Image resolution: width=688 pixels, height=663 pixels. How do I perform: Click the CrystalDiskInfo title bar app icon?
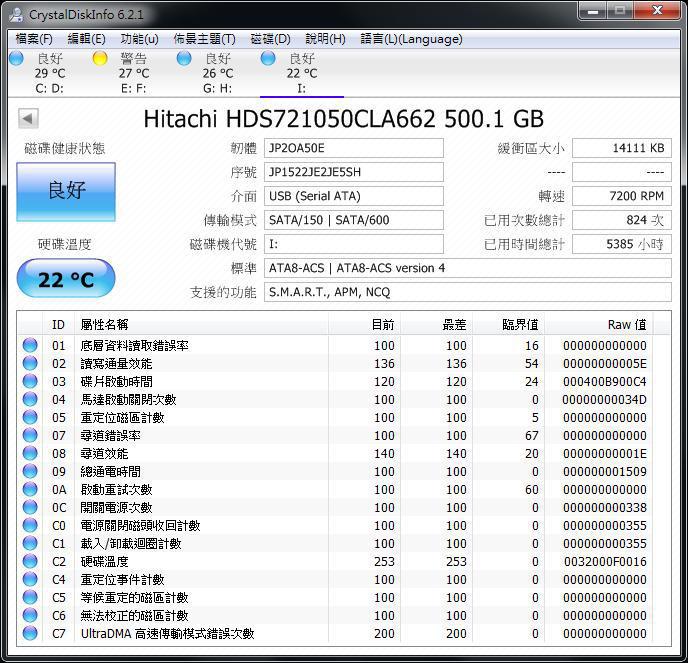[17, 14]
